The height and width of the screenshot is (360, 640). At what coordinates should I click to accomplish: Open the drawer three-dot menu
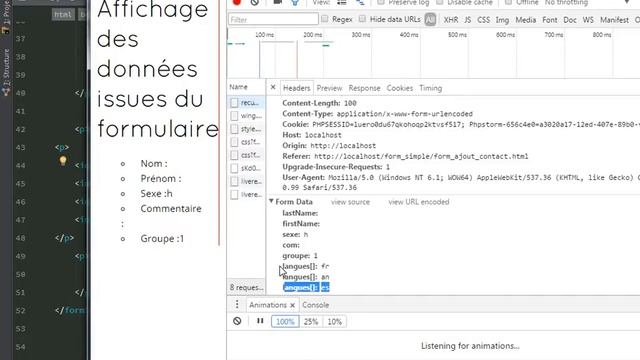(237, 304)
